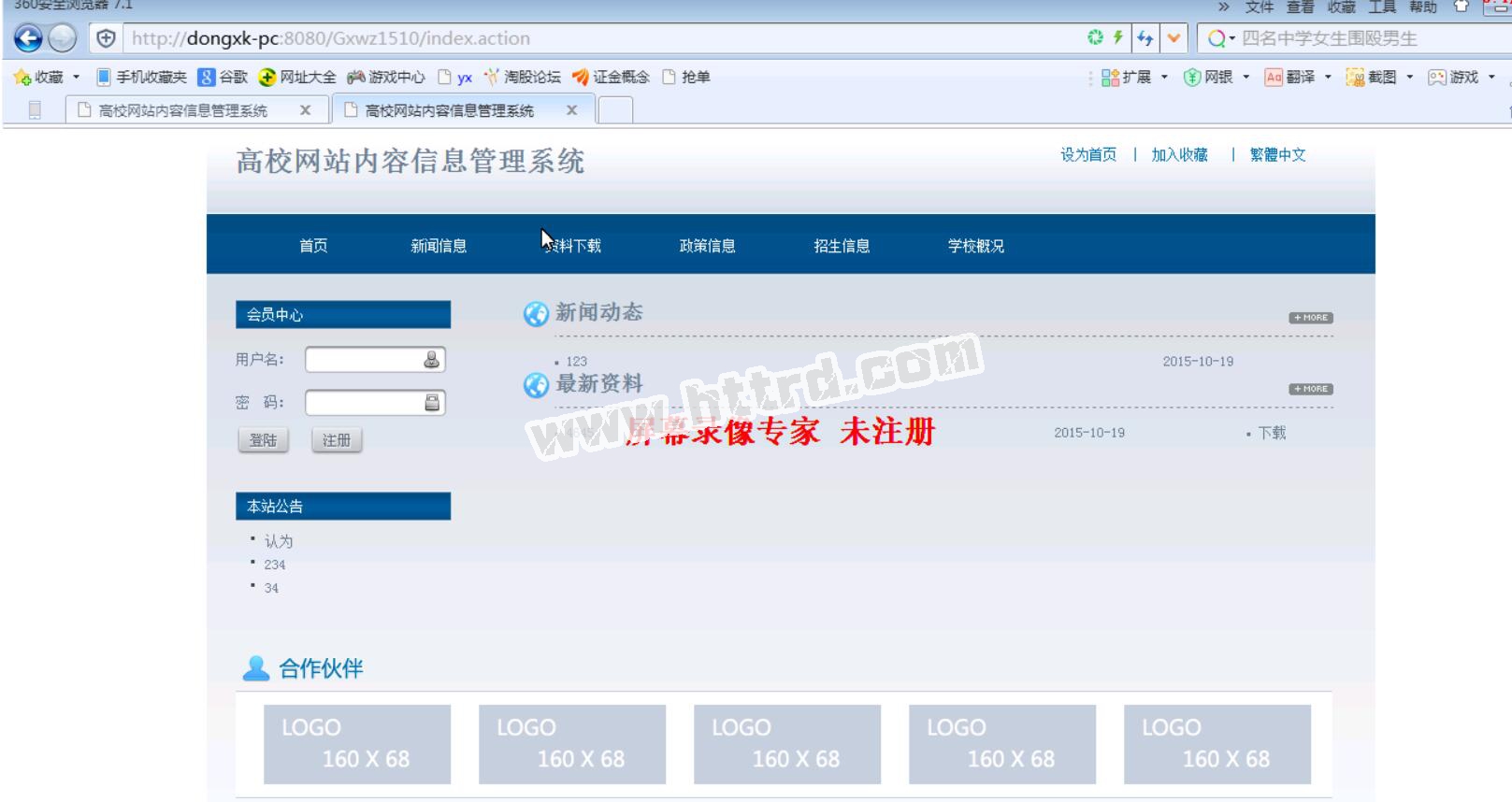Click the 用户名 username input field
Image resolution: width=1512 pixels, height=802 pixels.
click(x=375, y=360)
